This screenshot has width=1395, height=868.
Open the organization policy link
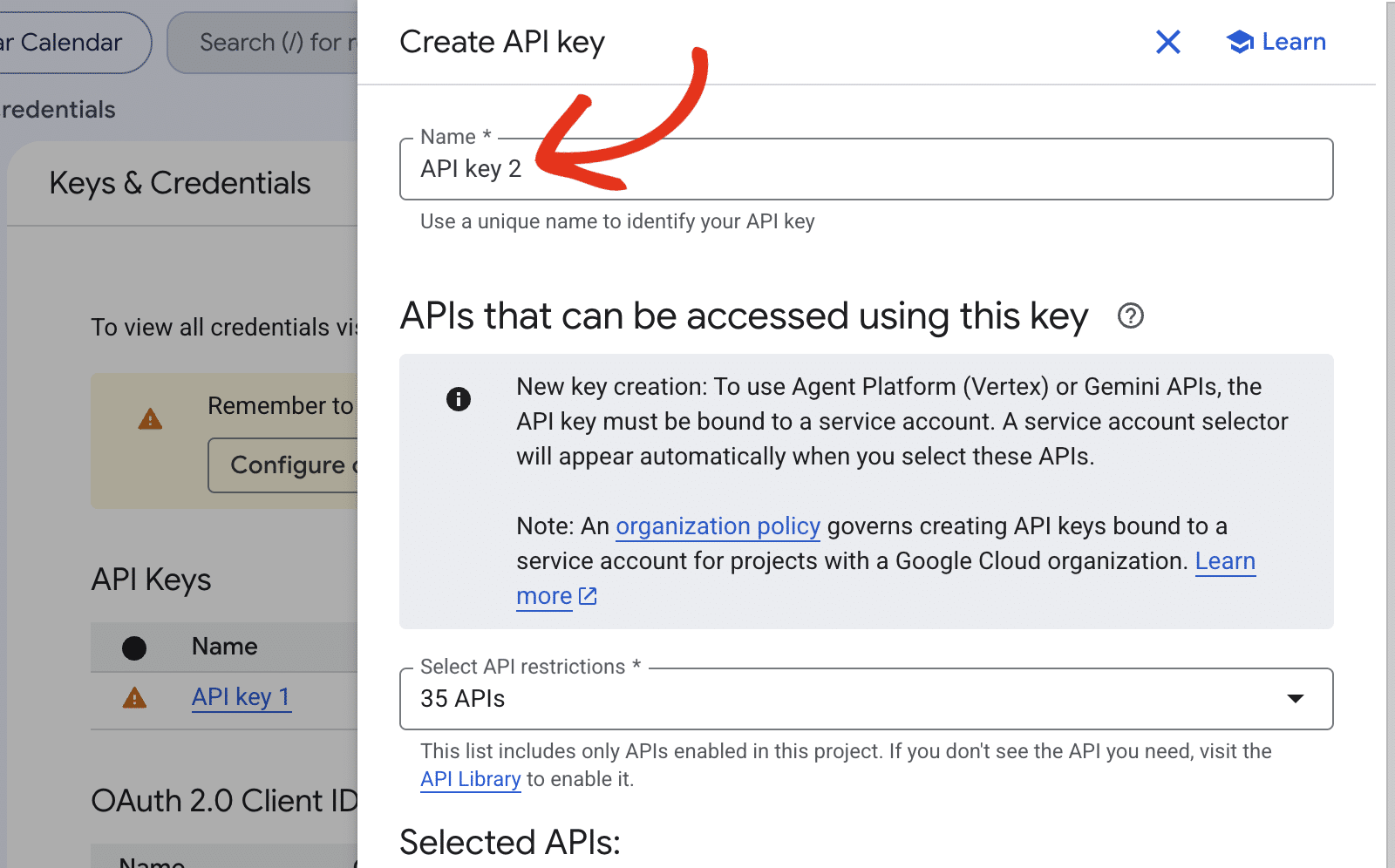pos(718,526)
